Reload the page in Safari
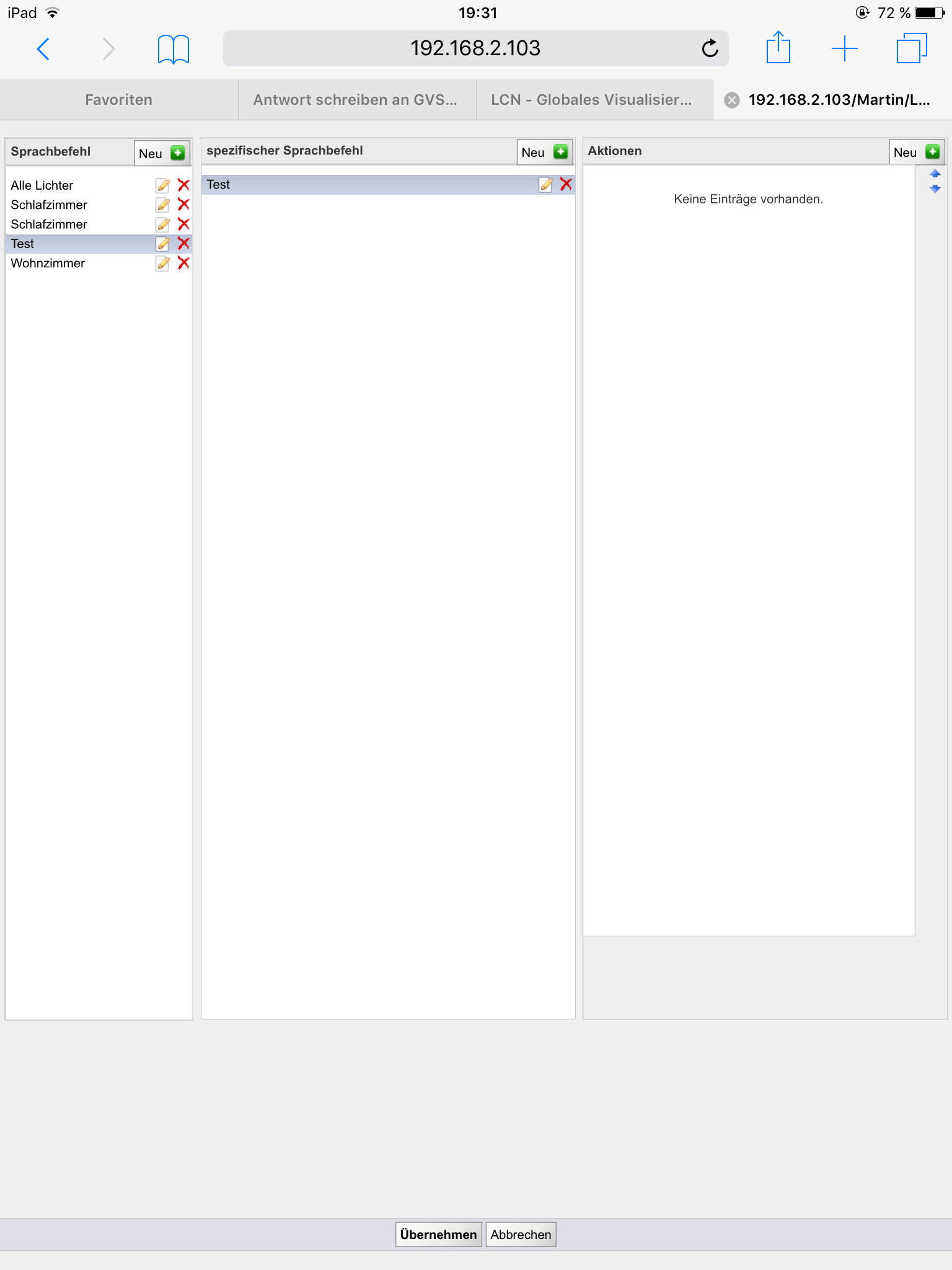 click(710, 48)
